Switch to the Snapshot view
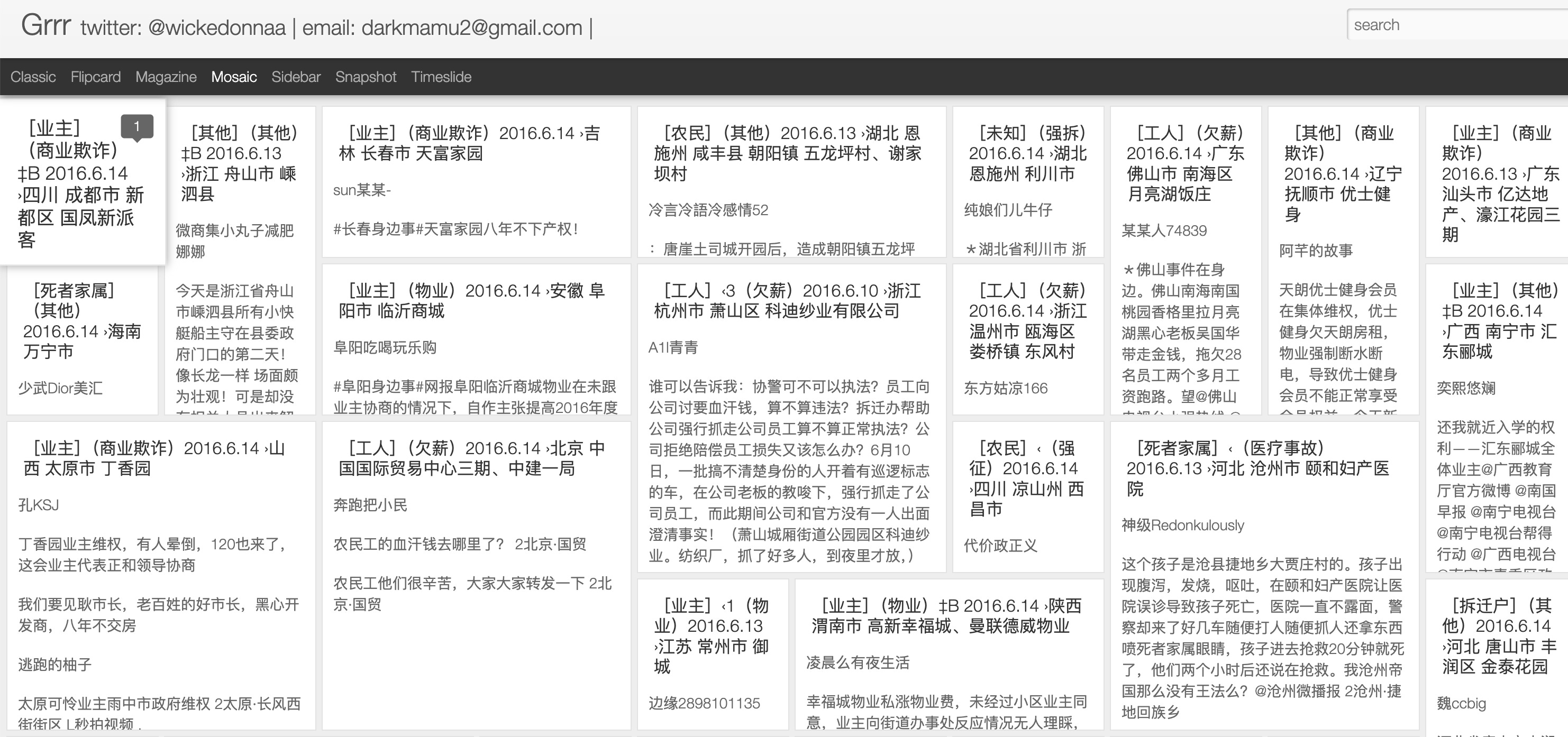Image resolution: width=1568 pixels, height=737 pixels. point(366,77)
